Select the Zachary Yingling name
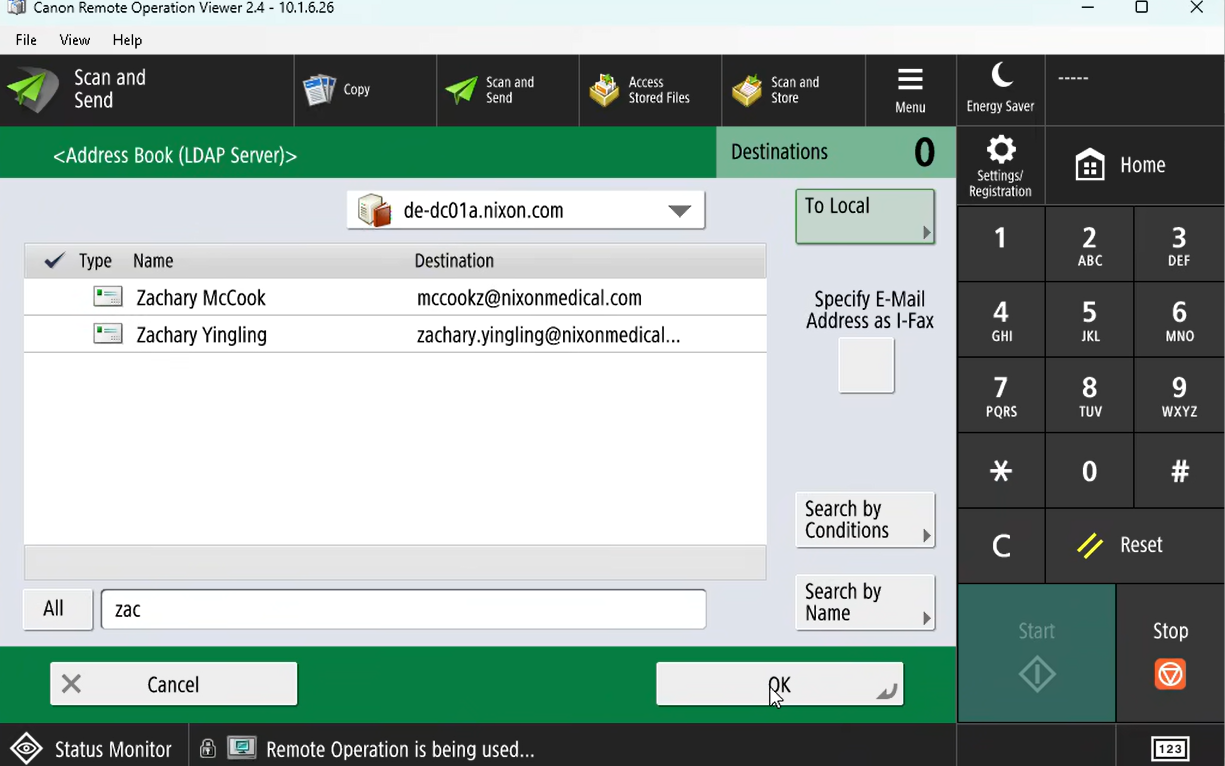 (x=202, y=335)
